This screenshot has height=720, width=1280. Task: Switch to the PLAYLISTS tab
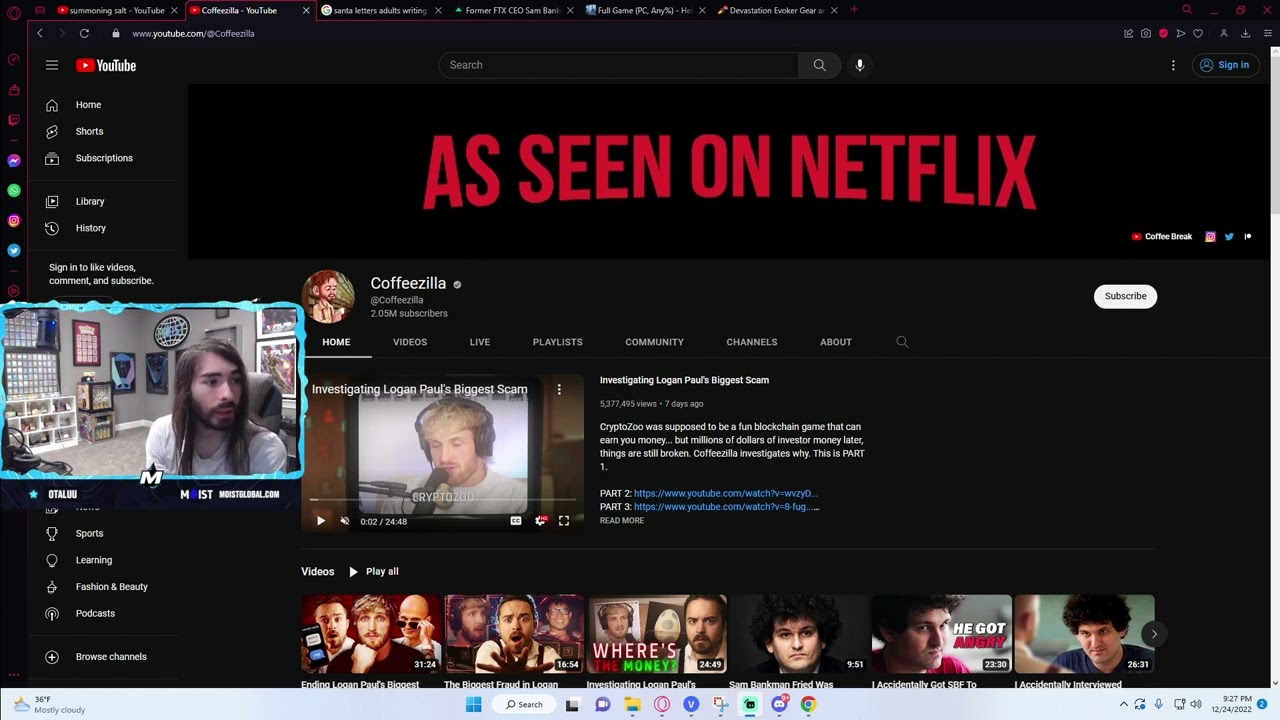(x=557, y=342)
